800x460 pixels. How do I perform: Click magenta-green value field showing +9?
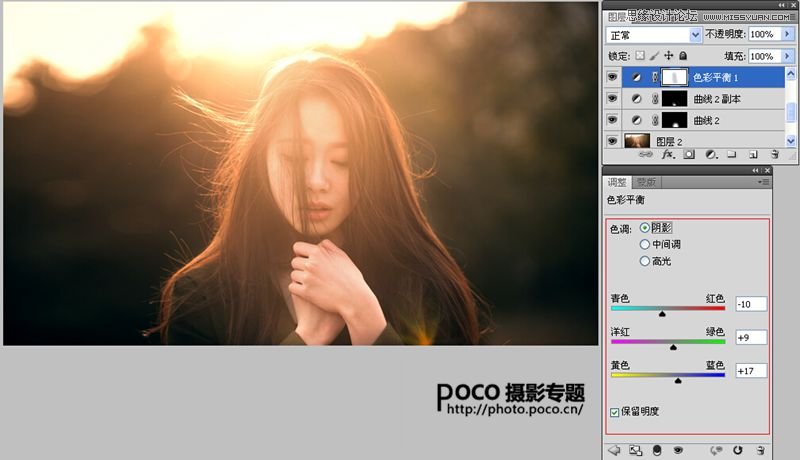click(751, 337)
